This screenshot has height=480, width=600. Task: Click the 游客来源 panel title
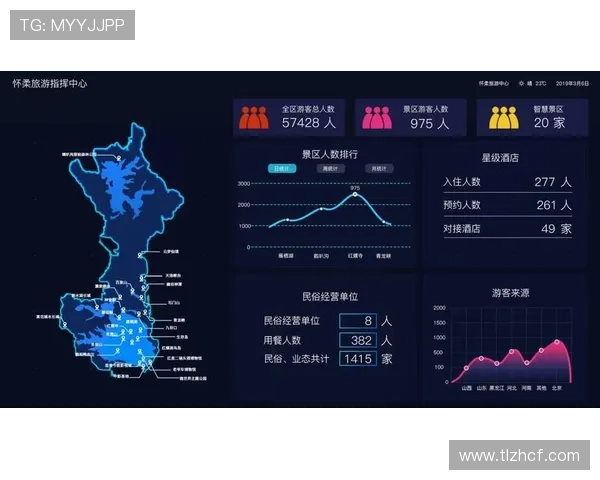(x=510, y=293)
